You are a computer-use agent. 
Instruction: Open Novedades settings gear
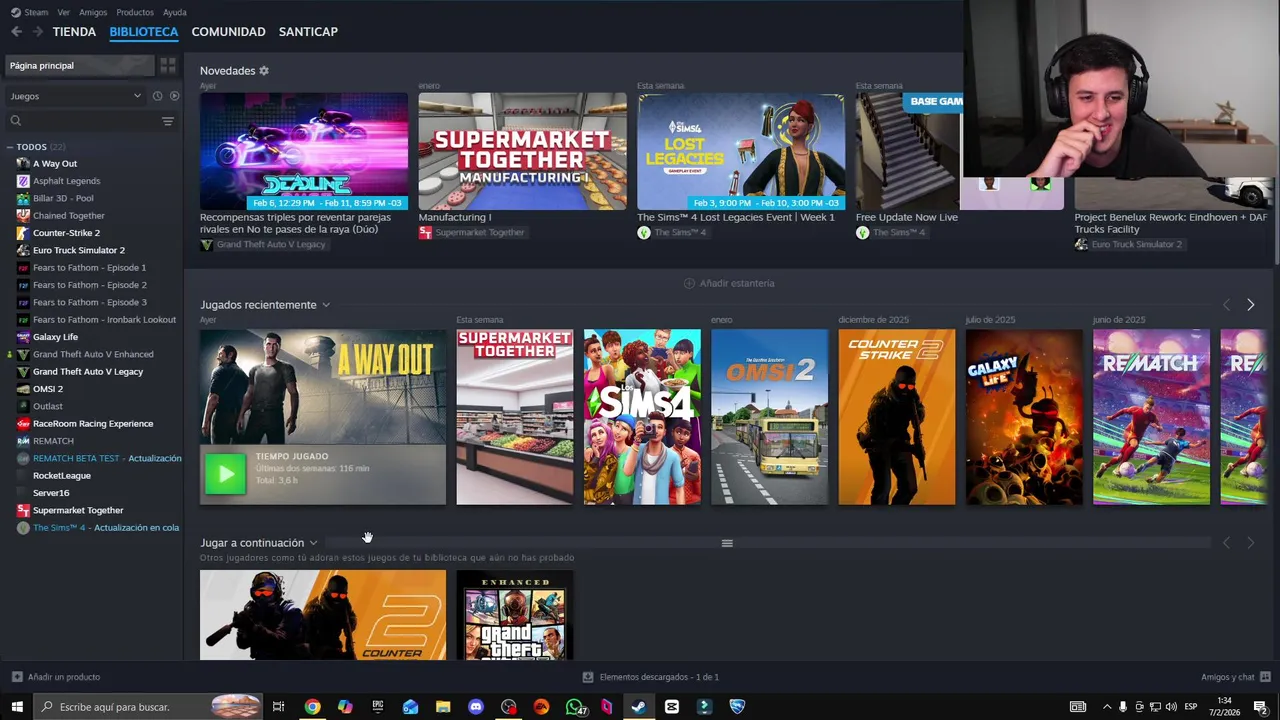pyautogui.click(x=264, y=71)
